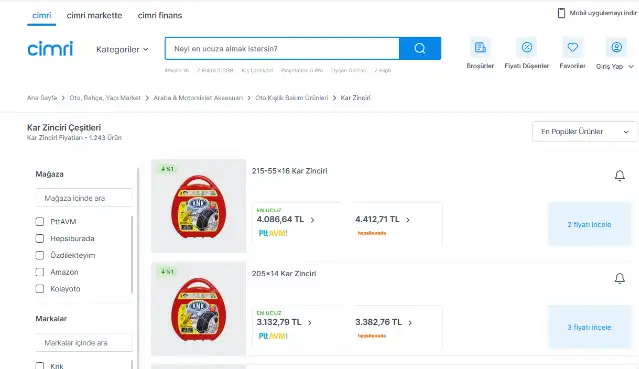Click arrow next to 4.086,64 TL
This screenshot has height=369, width=639.
[313, 220]
